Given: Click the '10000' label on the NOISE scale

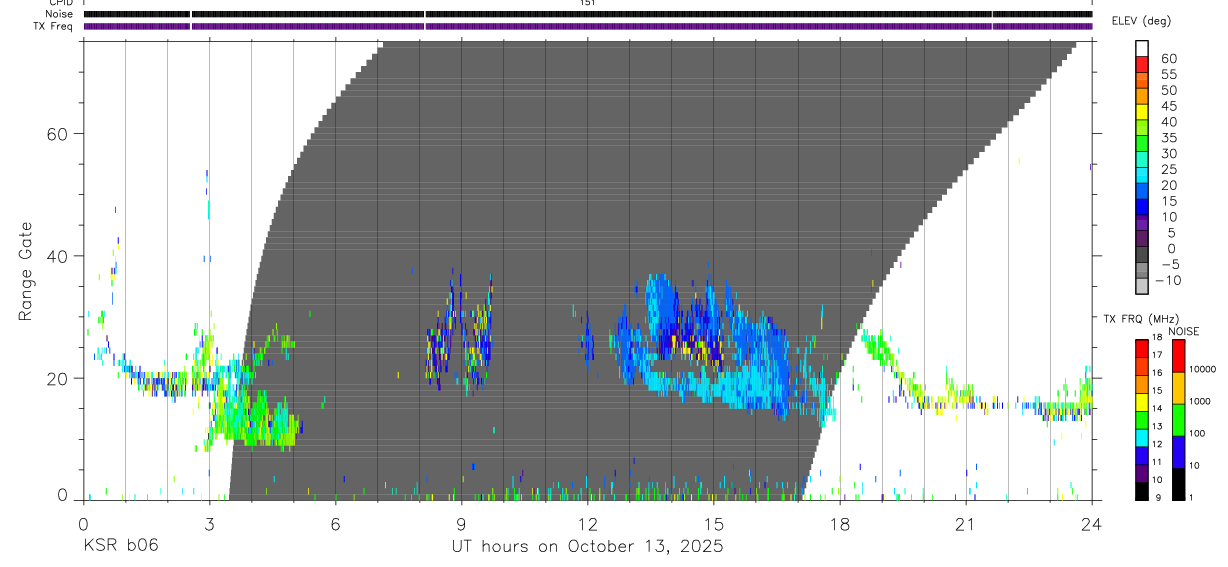Looking at the screenshot, I should click(1204, 369).
